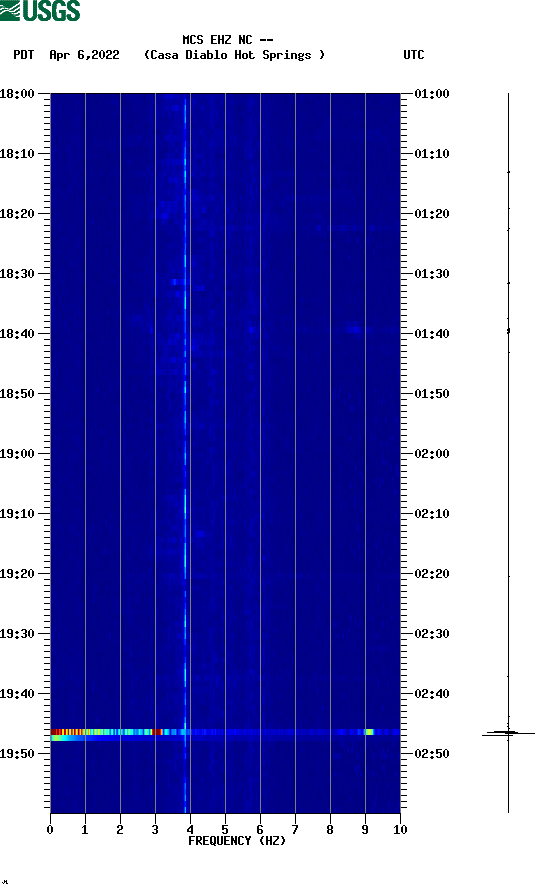Click the 18:50 PDT time label
The width and height of the screenshot is (552, 893).
point(17,394)
